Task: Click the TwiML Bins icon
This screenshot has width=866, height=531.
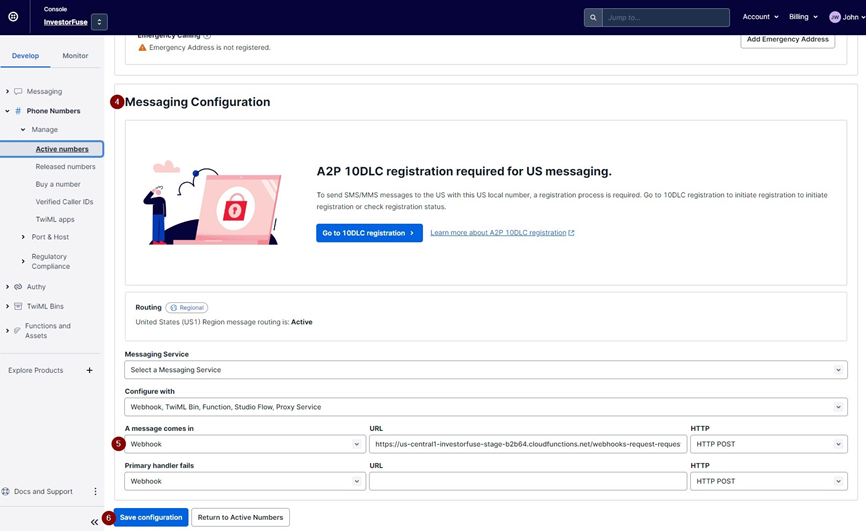Action: (x=18, y=306)
